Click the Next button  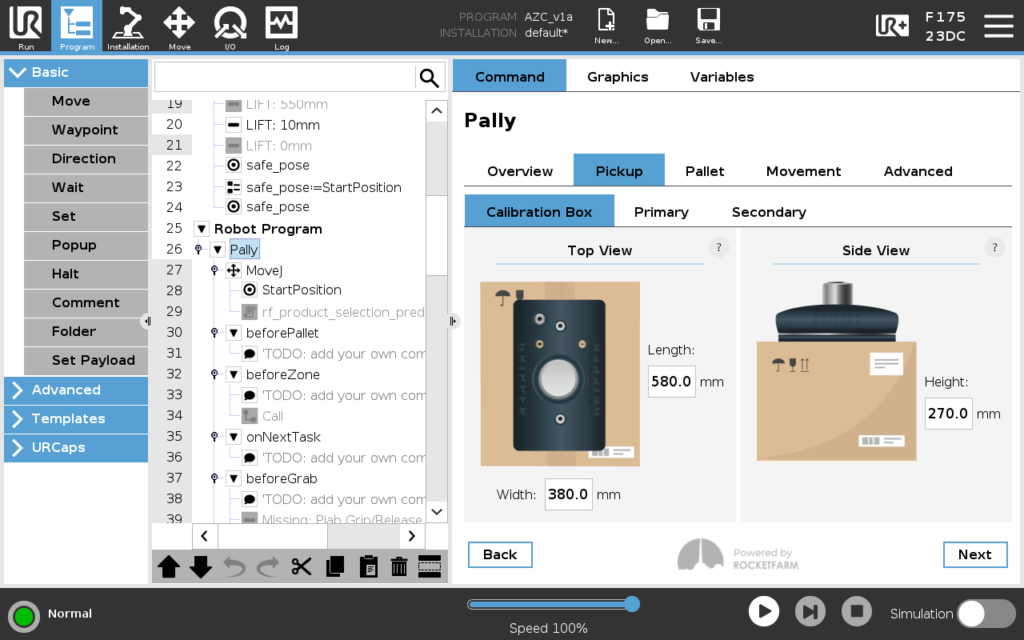[974, 554]
